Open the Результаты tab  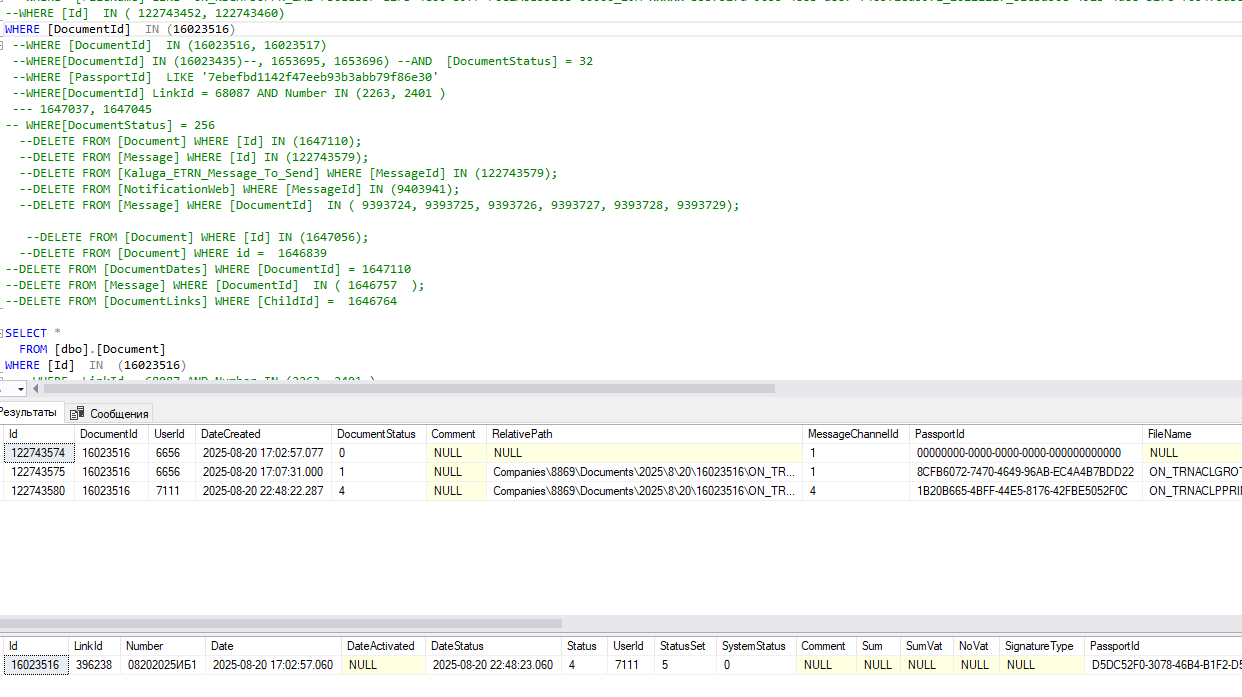pos(28,412)
